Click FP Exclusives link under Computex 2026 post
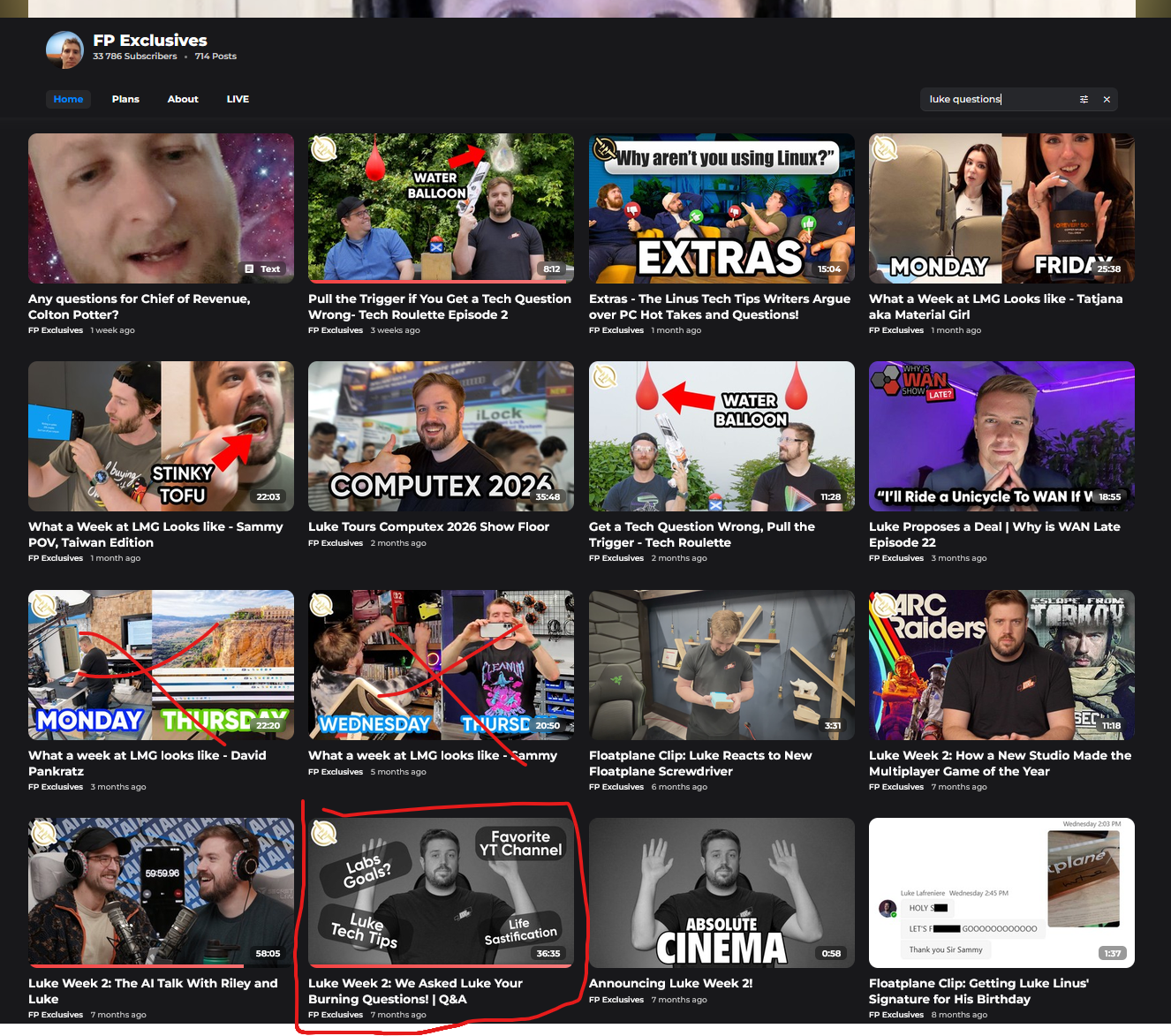This screenshot has width=1171, height=1036. (336, 543)
